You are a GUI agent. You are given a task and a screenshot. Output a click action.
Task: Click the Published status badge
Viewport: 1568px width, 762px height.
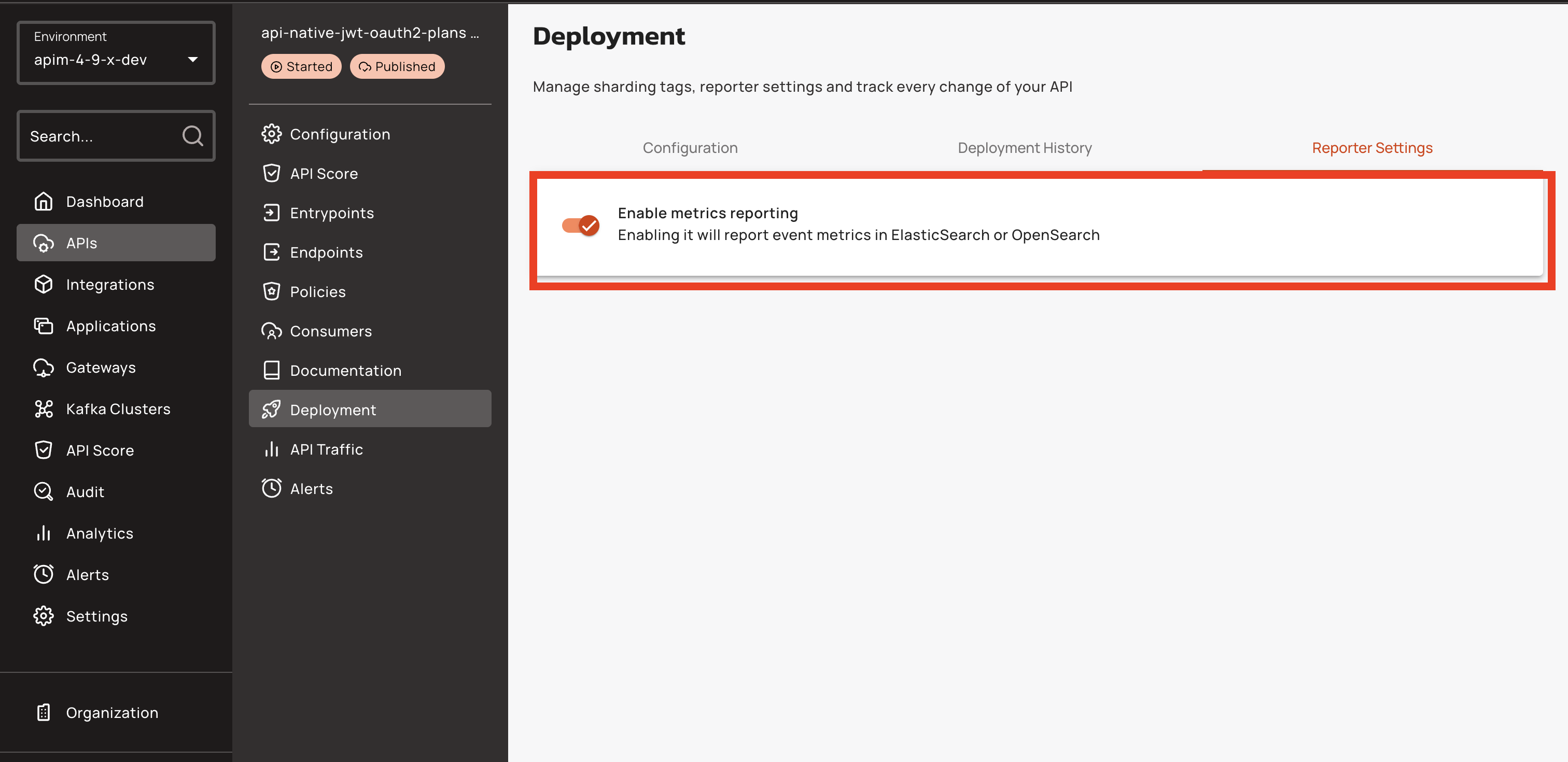(x=397, y=66)
